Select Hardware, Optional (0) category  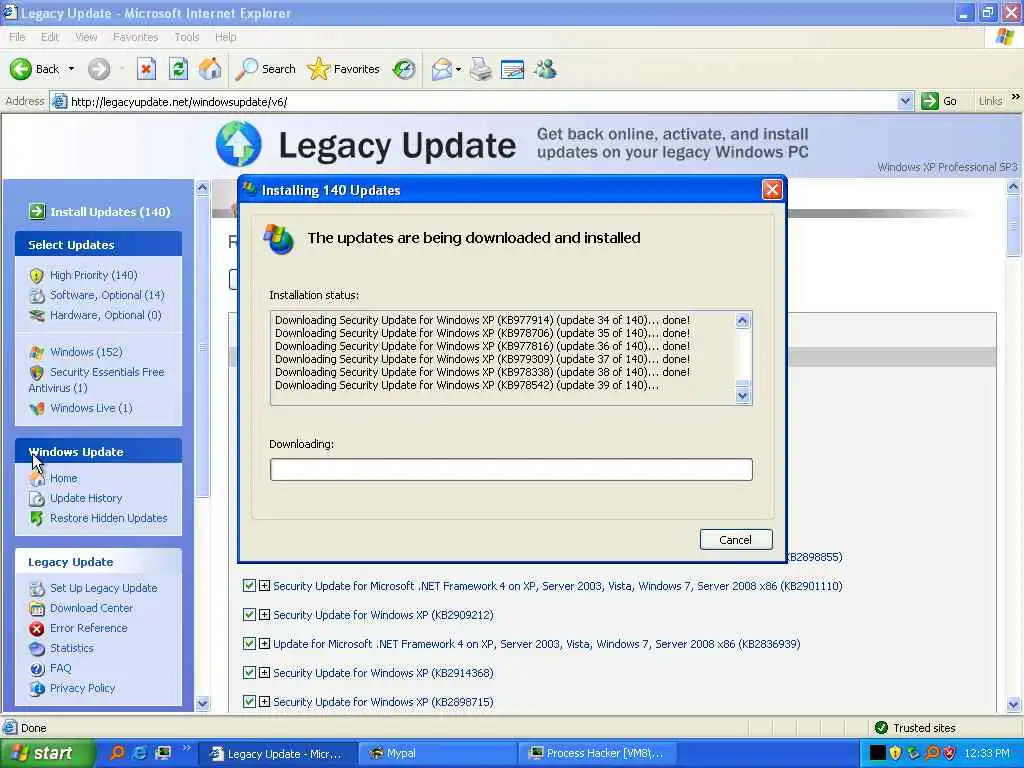point(105,315)
